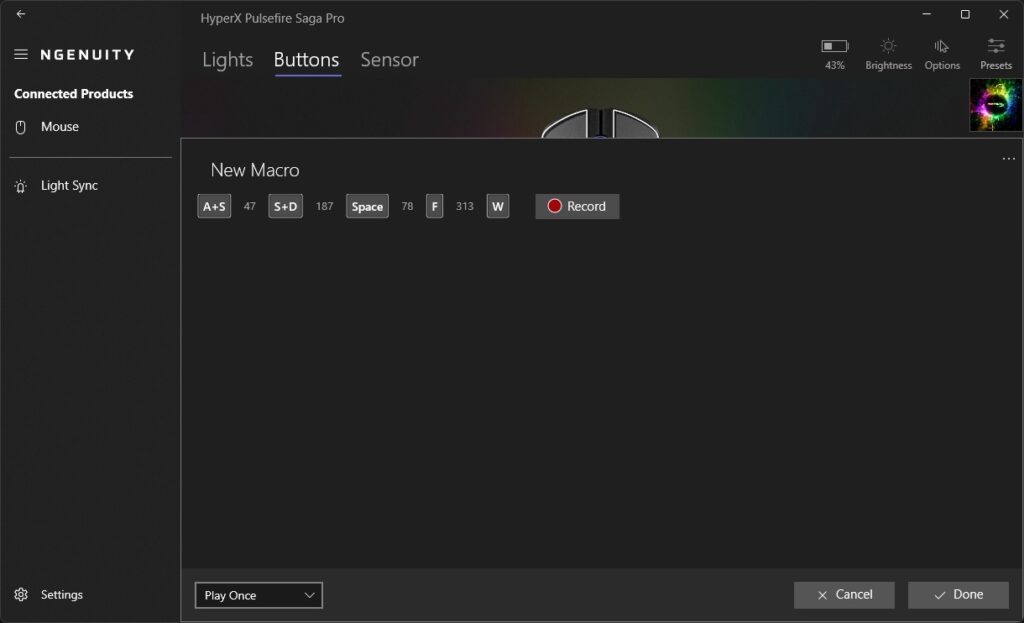This screenshot has height=623, width=1024.
Task: Click the Connected Products heading
Action: tap(74, 94)
